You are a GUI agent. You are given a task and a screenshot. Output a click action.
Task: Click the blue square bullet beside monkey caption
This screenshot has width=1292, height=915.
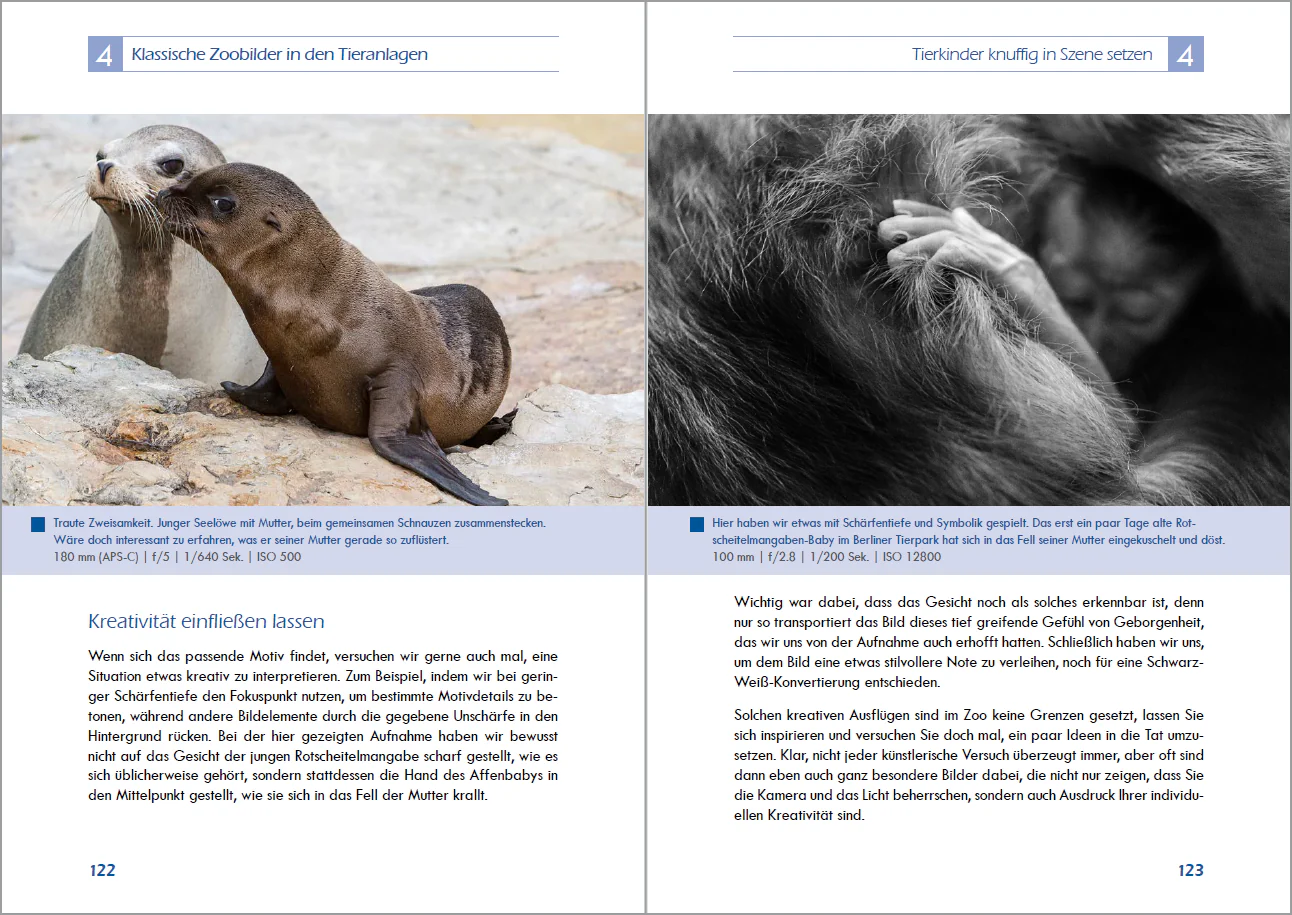(697, 524)
